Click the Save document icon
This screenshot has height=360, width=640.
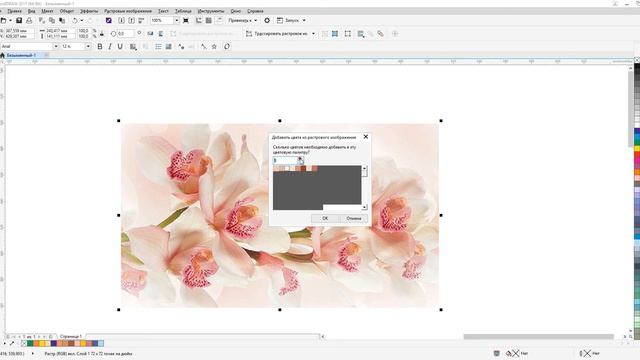[x=19, y=20]
